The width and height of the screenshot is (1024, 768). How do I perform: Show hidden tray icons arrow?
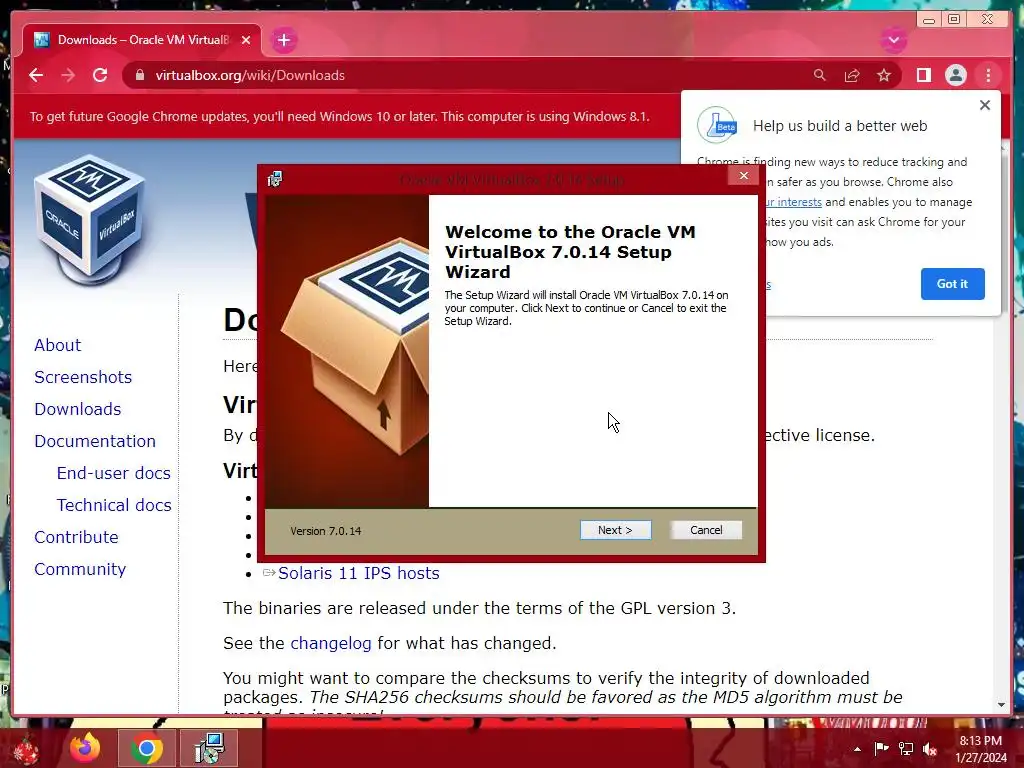[x=857, y=749]
